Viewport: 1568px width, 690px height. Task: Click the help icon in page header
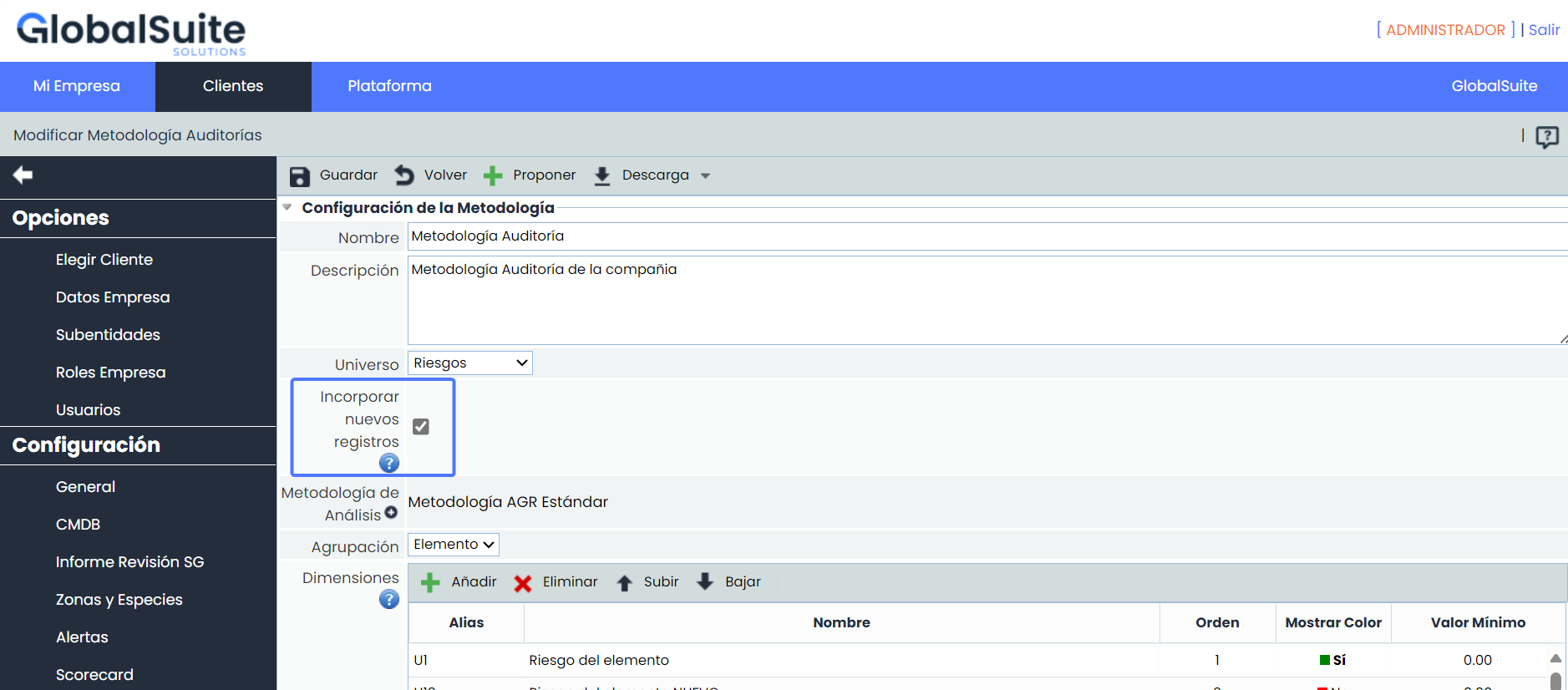pyautogui.click(x=1546, y=136)
